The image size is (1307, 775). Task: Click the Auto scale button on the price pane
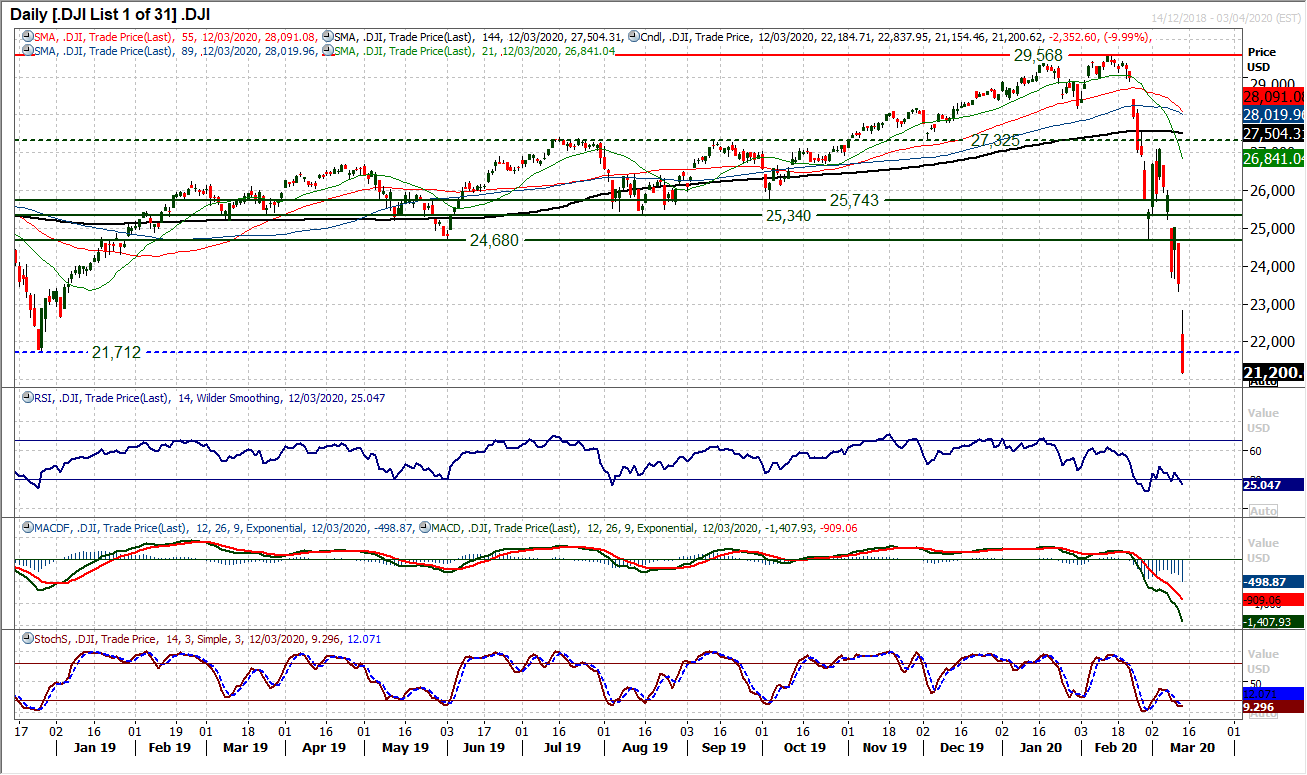(x=1263, y=382)
